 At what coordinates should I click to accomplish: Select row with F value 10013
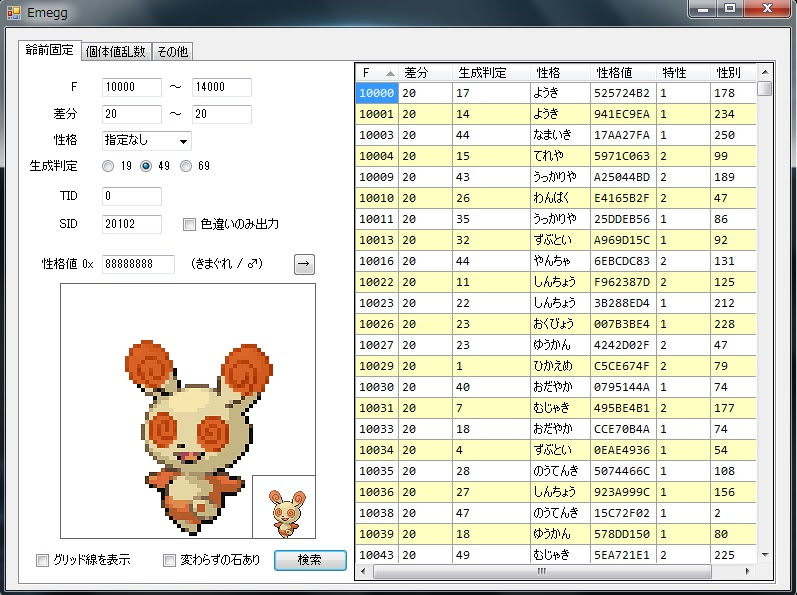[x=556, y=240]
